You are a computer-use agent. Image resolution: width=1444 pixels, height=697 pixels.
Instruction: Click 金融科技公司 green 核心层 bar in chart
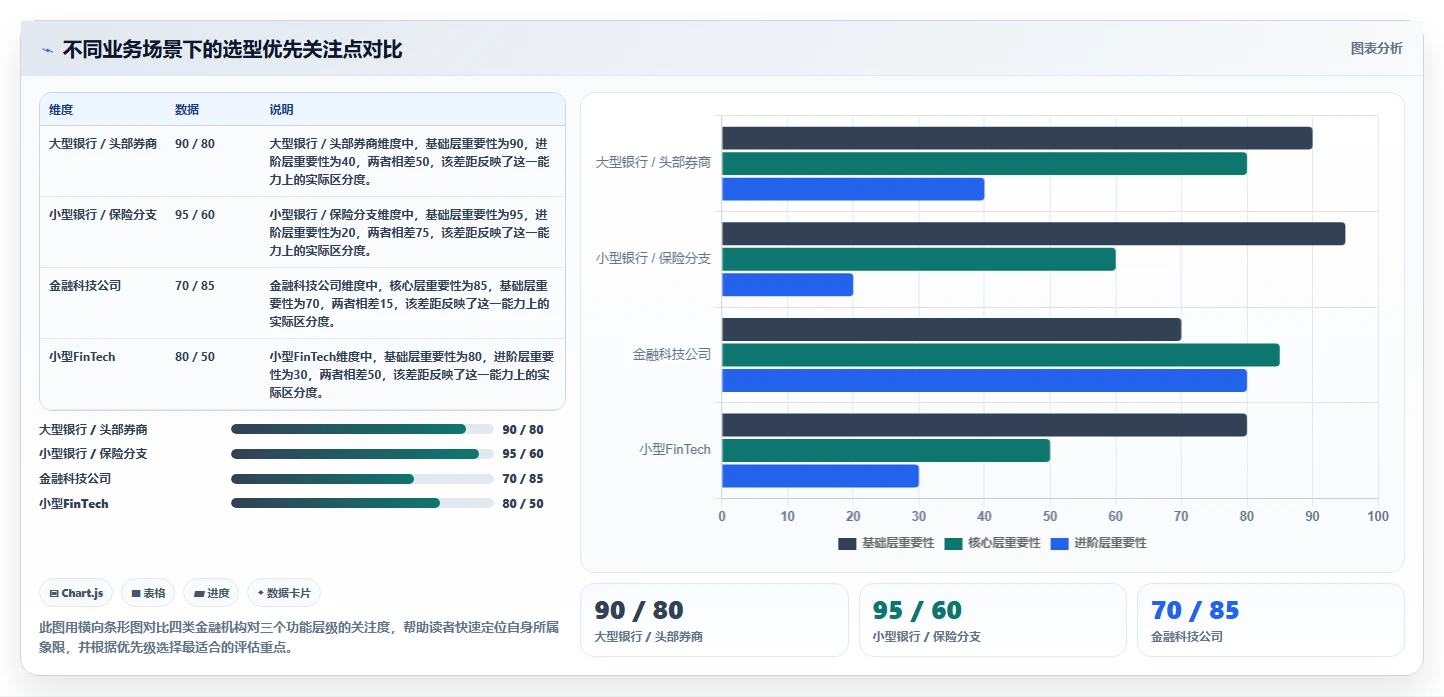tap(1001, 355)
